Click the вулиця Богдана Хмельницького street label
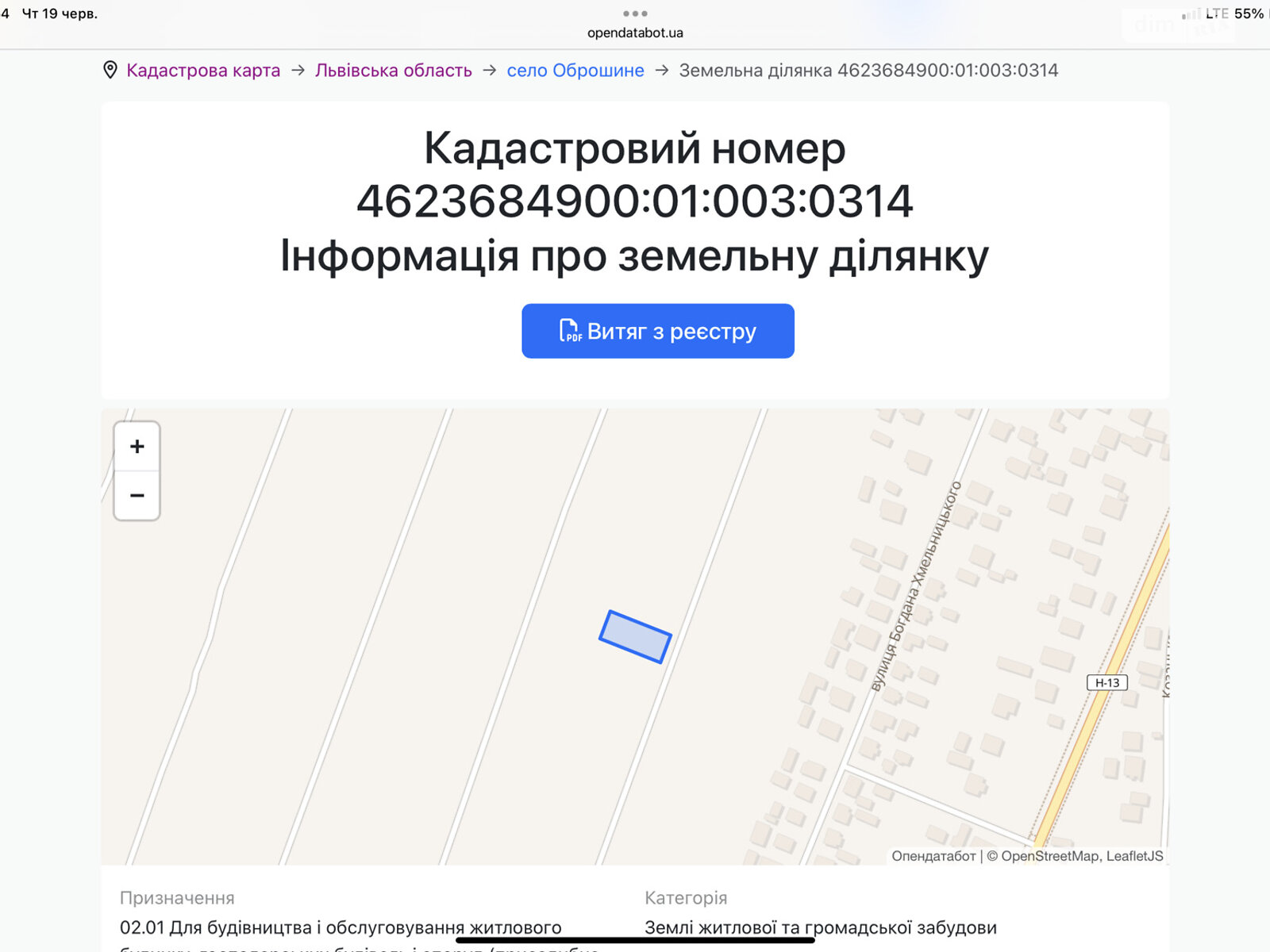This screenshot has width=1270, height=952. [x=916, y=585]
